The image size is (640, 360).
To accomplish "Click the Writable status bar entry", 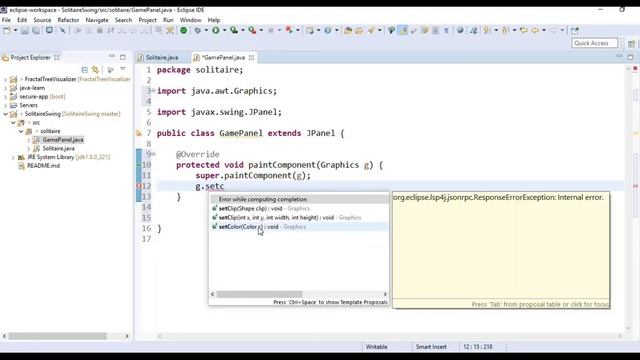I will [x=376, y=347].
